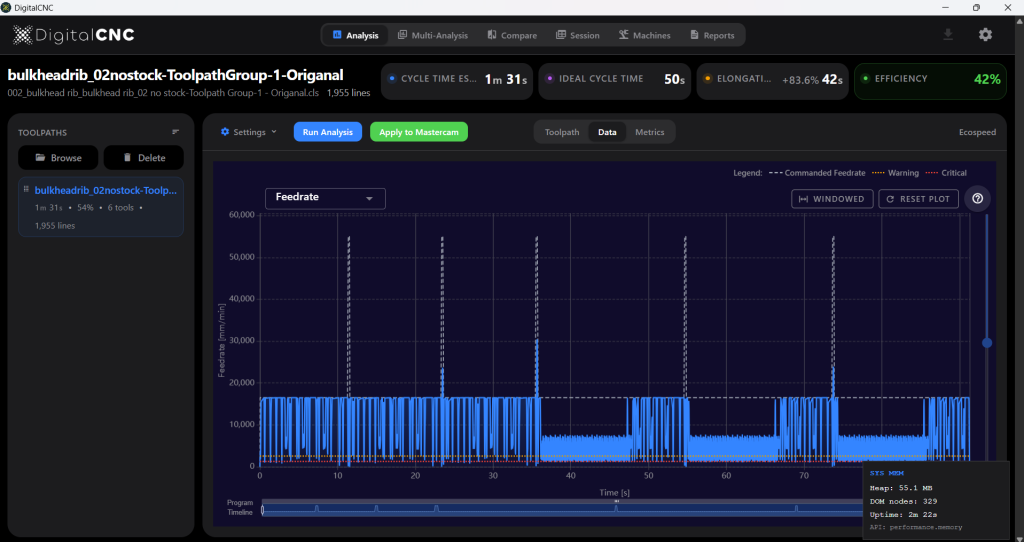Expand the Settings dropdown
Viewport: 1024px width, 542px height.
tap(249, 132)
